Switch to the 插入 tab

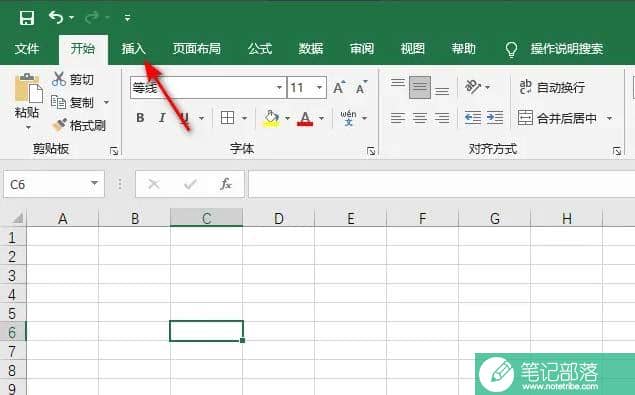[134, 49]
